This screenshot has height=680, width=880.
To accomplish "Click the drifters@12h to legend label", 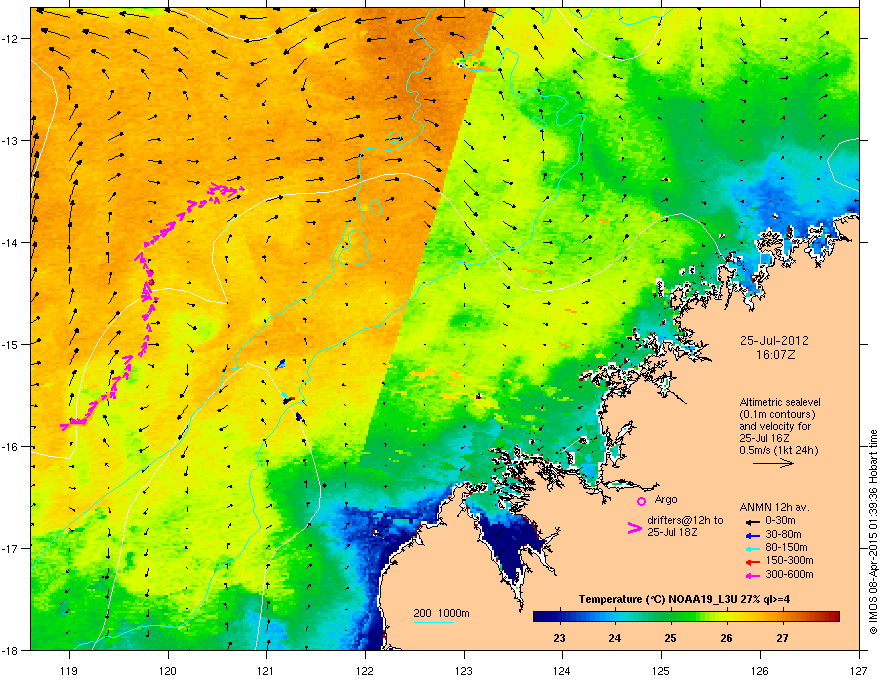I will point(685,521).
